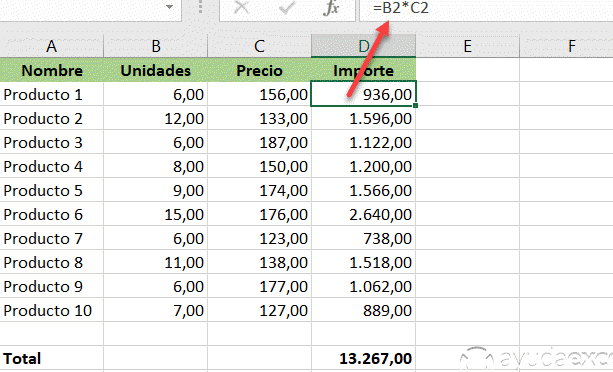The width and height of the screenshot is (613, 372).
Task: Select column E header
Action: (468, 46)
